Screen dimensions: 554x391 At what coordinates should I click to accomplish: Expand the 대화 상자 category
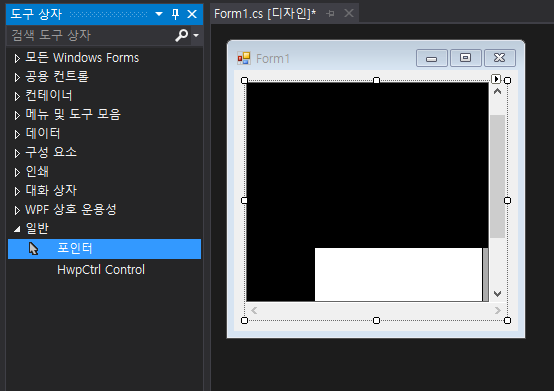pyautogui.click(x=17, y=191)
